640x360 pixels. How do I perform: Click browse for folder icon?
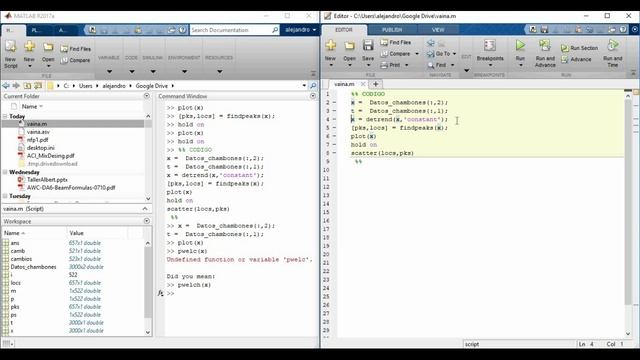click(x=38, y=86)
